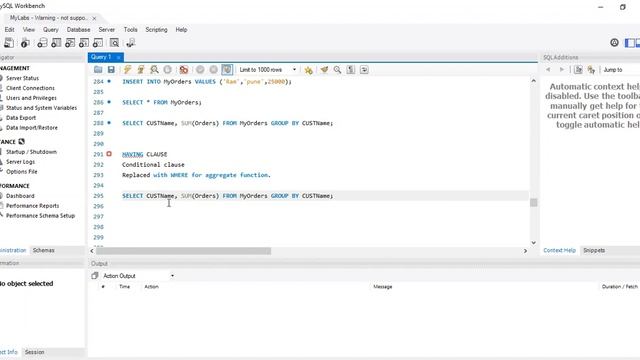Click the editor horizontal scrollbar thumb

183,251
